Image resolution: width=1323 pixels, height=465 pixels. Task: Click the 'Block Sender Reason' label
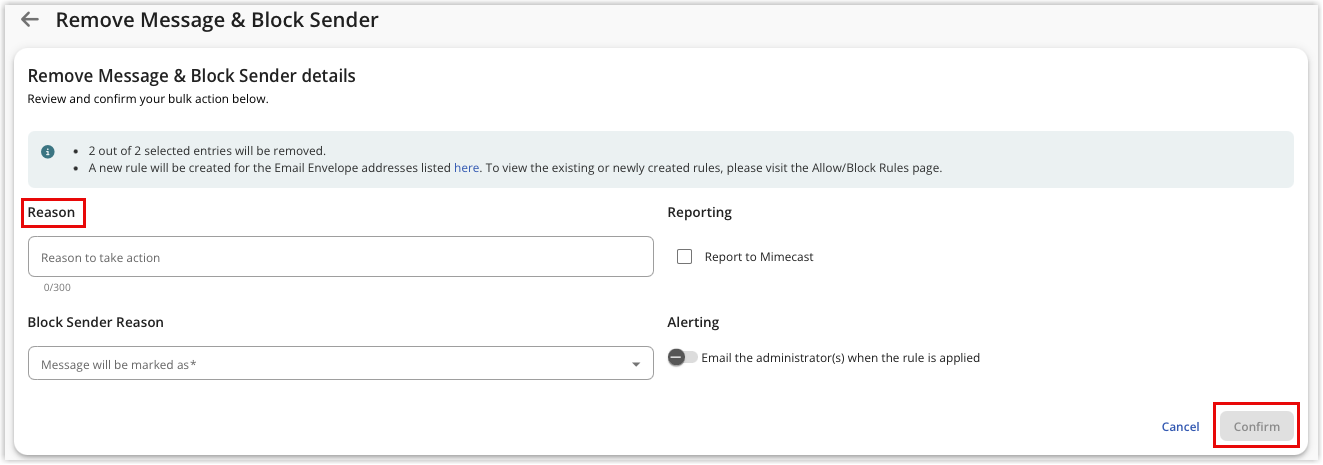point(96,322)
